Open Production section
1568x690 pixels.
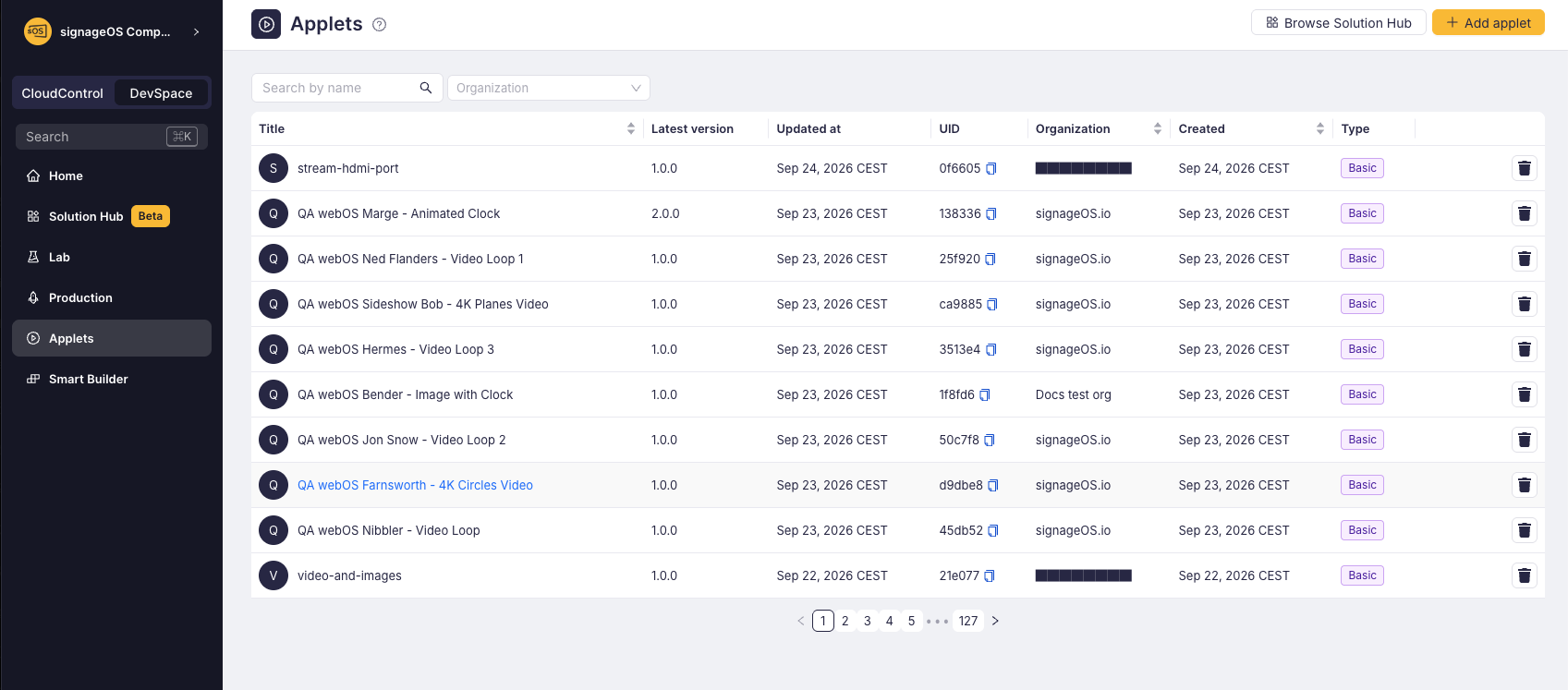coord(112,297)
